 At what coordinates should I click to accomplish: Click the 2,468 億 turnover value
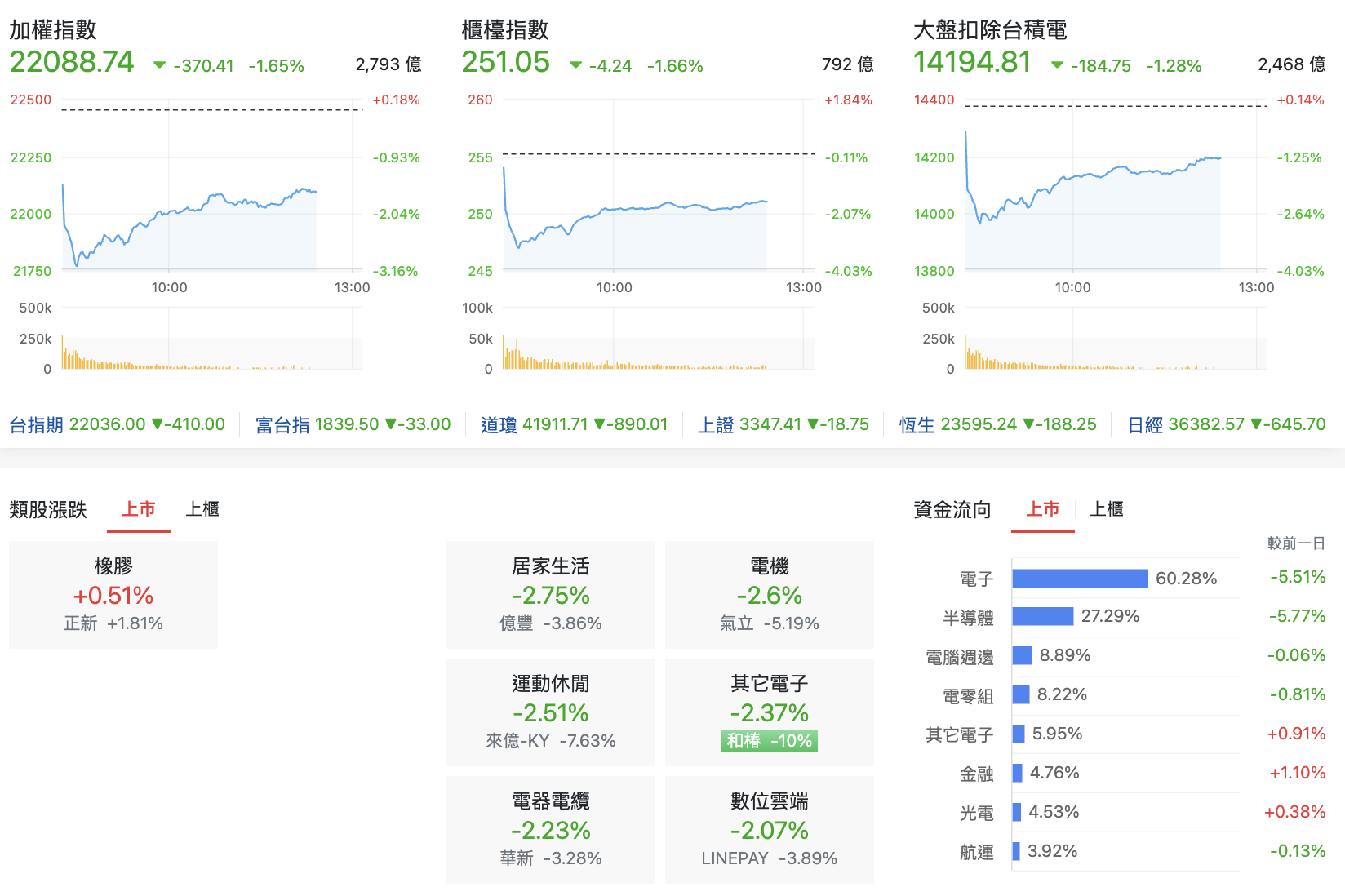tap(1292, 64)
